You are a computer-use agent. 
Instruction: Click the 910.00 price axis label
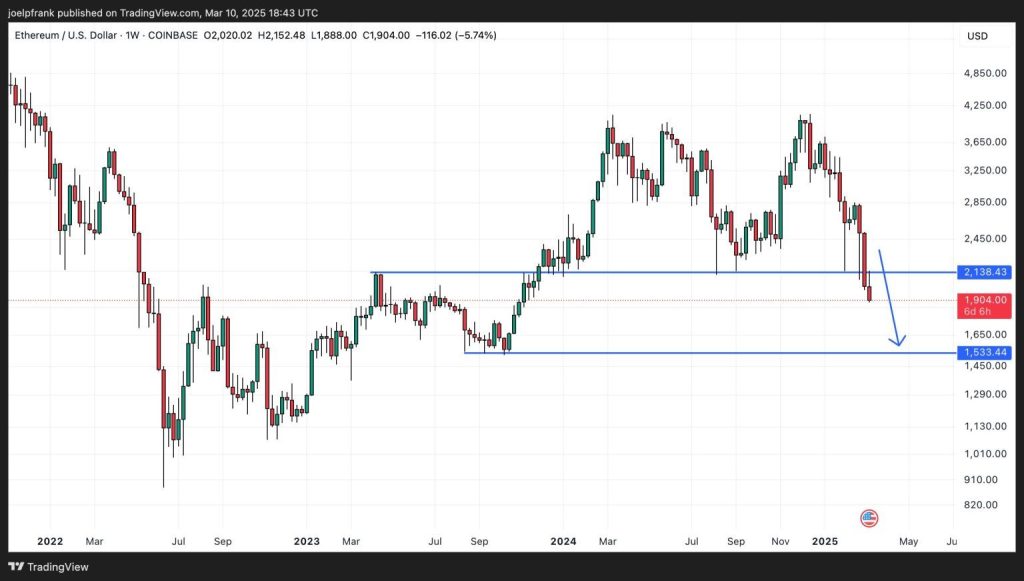[x=981, y=480]
